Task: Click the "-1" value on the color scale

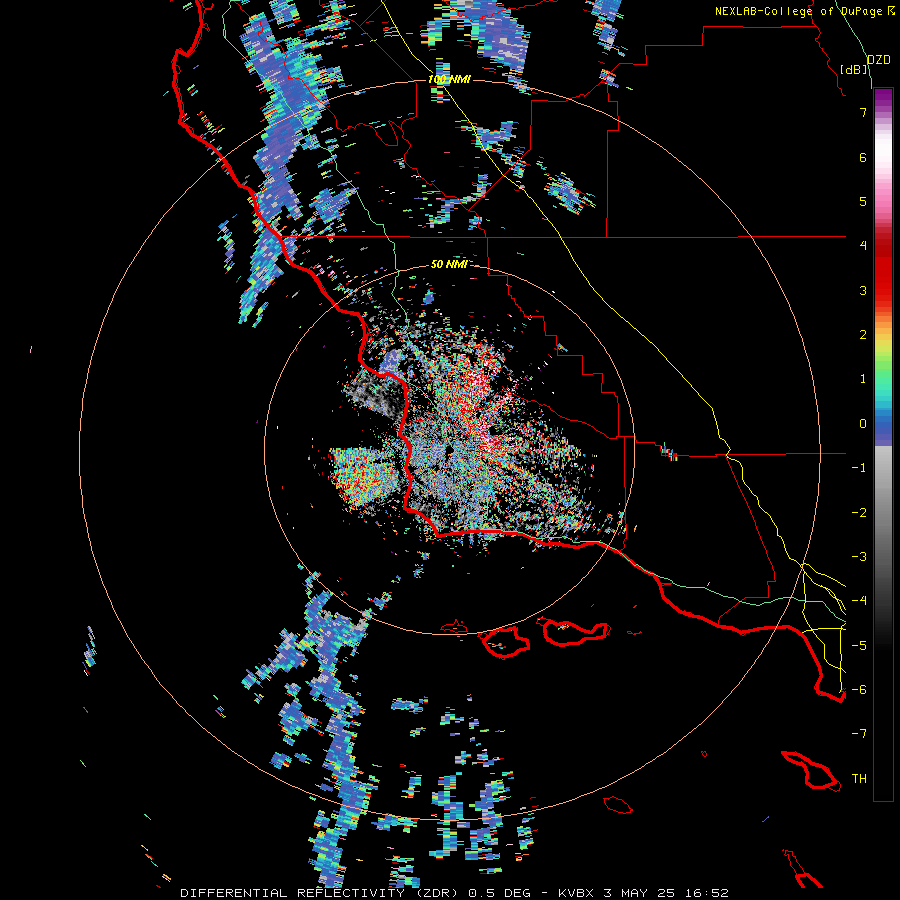Action: 859,468
